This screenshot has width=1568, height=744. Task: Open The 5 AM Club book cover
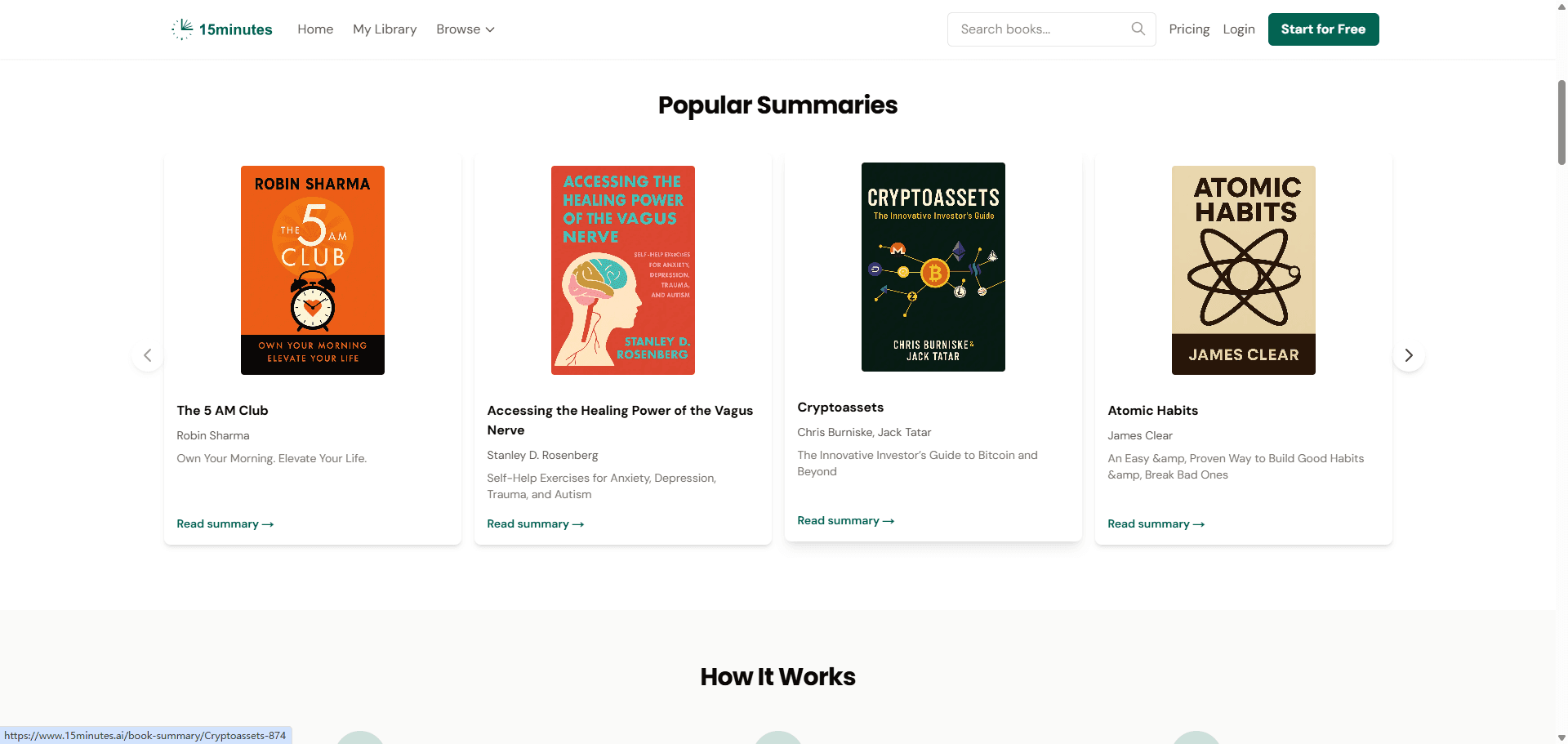pos(313,270)
